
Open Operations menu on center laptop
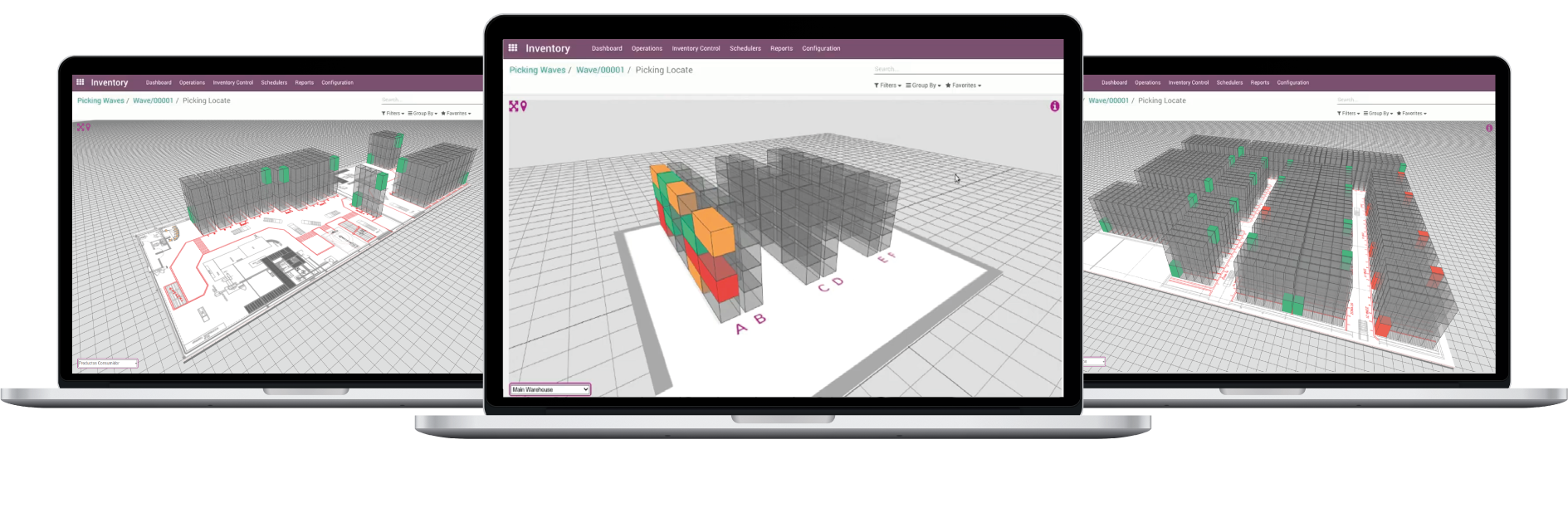647,48
